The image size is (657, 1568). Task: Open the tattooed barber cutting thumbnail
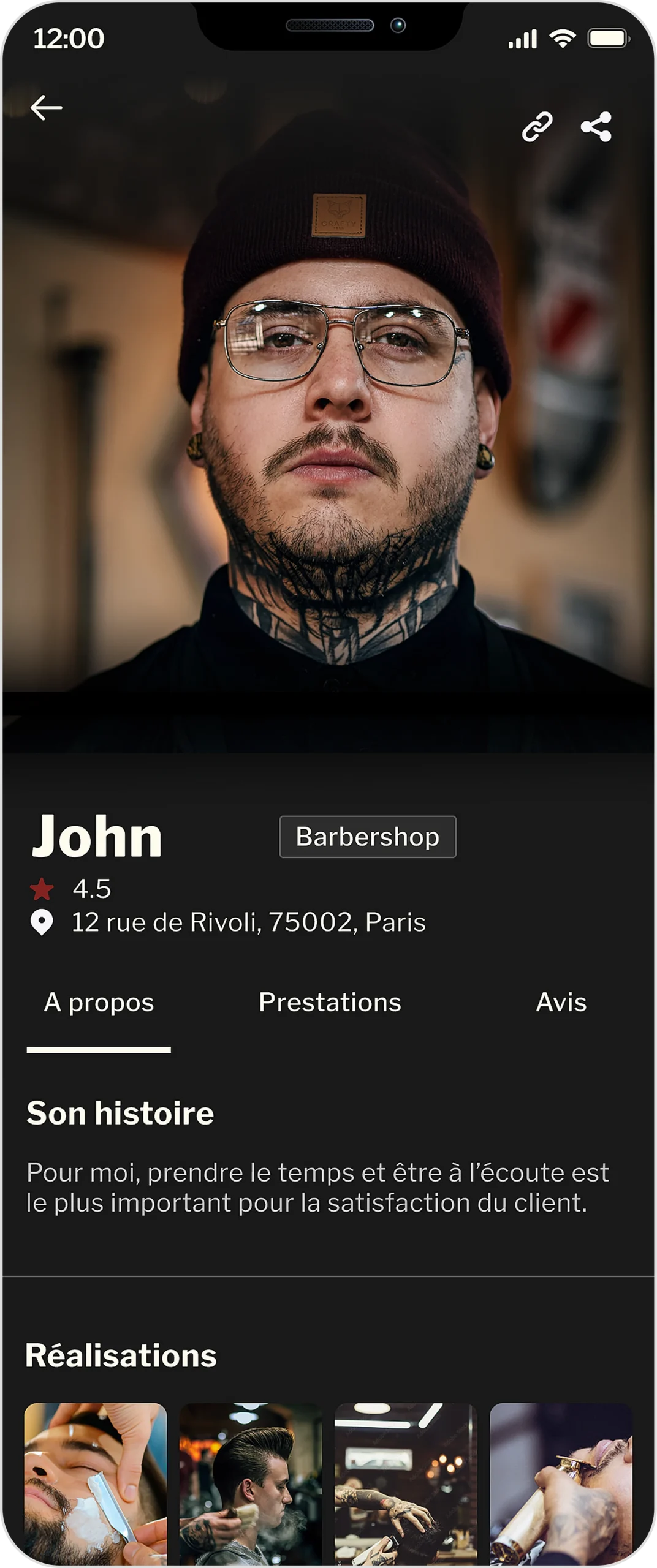click(x=406, y=1483)
